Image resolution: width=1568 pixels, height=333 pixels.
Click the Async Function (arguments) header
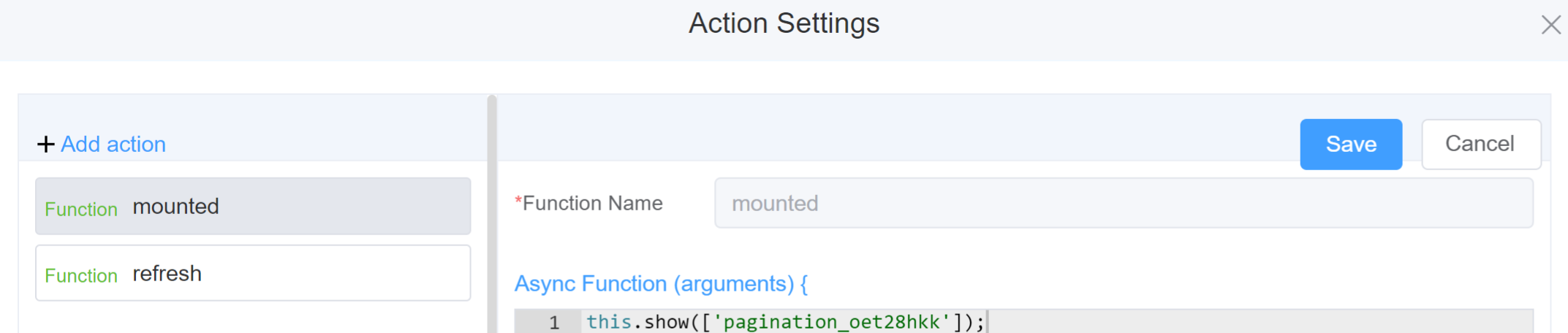pyautogui.click(x=661, y=284)
